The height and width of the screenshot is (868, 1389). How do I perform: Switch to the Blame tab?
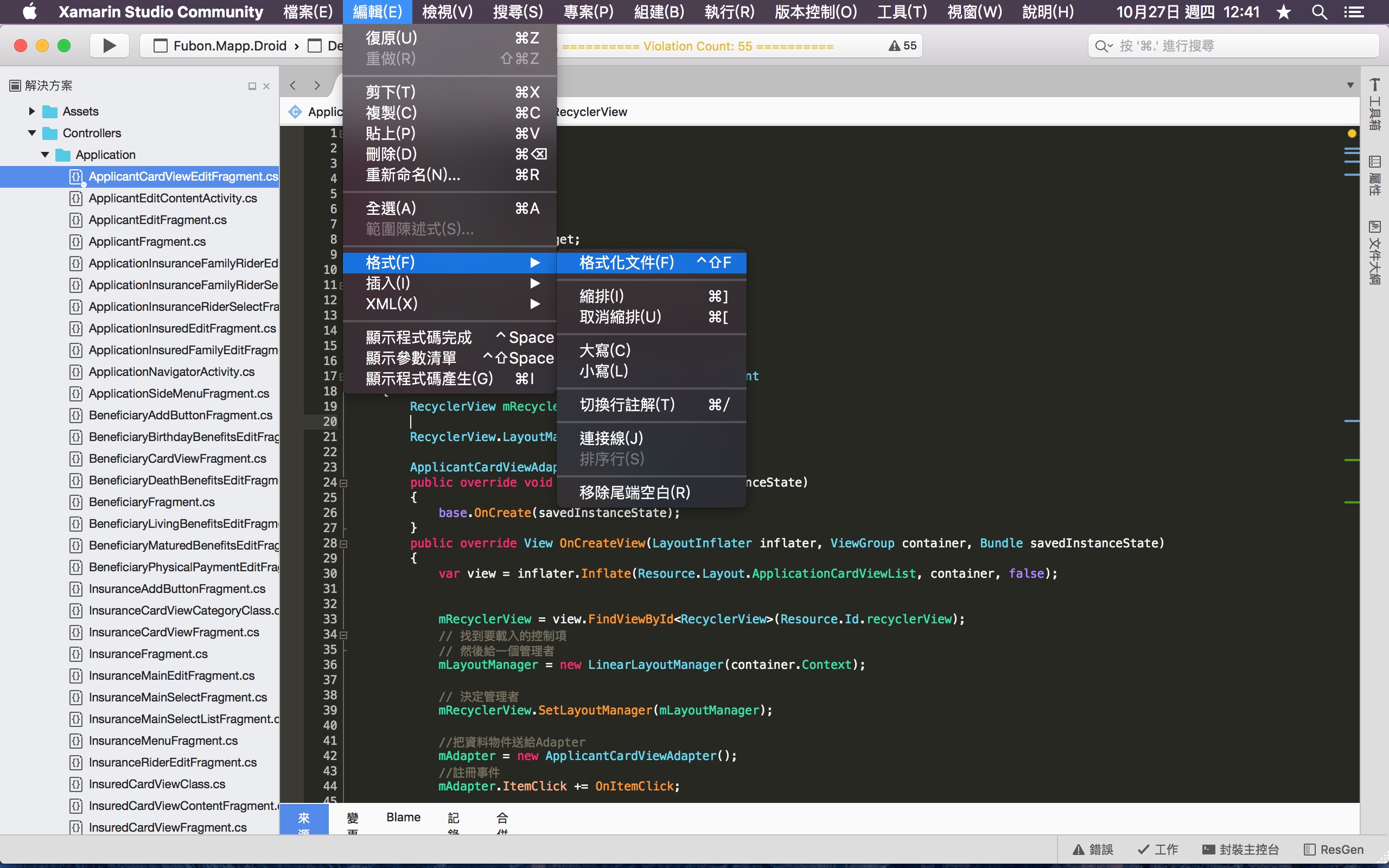[x=403, y=818]
